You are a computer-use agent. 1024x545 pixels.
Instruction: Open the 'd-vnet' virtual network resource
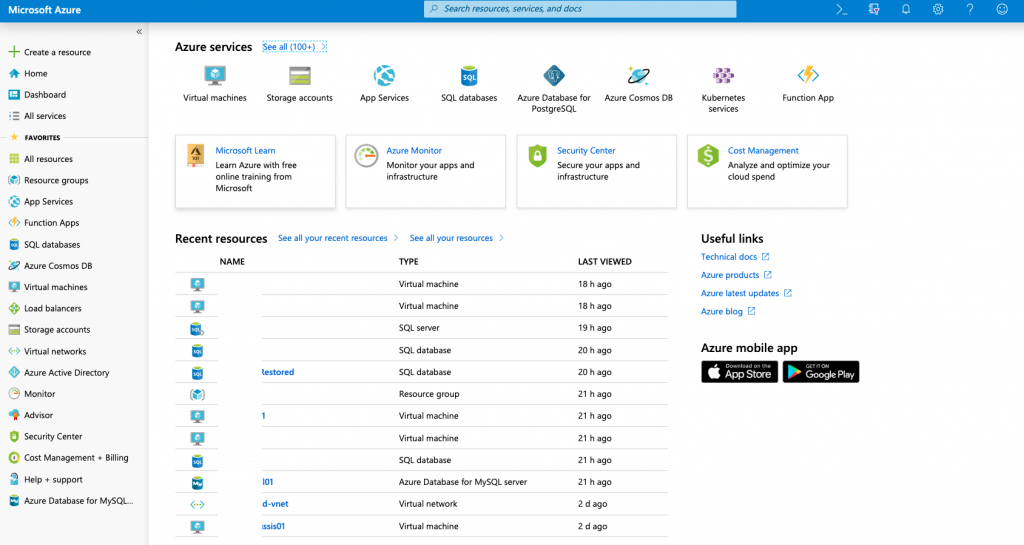(275, 504)
